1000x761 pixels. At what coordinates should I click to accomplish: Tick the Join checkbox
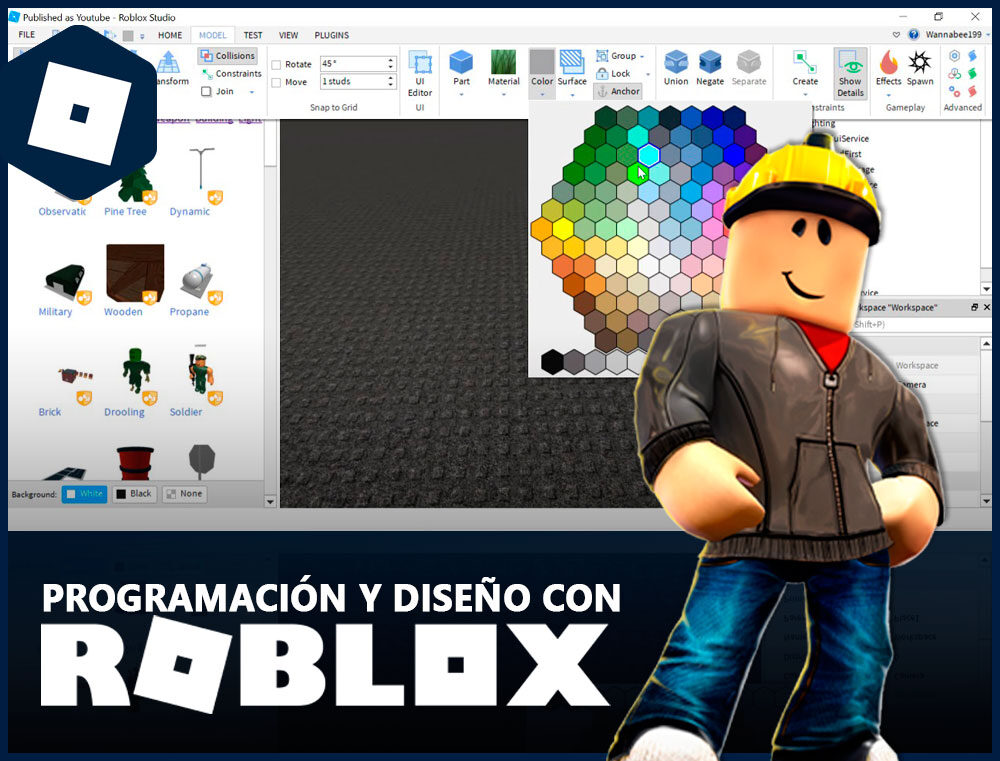(x=206, y=91)
